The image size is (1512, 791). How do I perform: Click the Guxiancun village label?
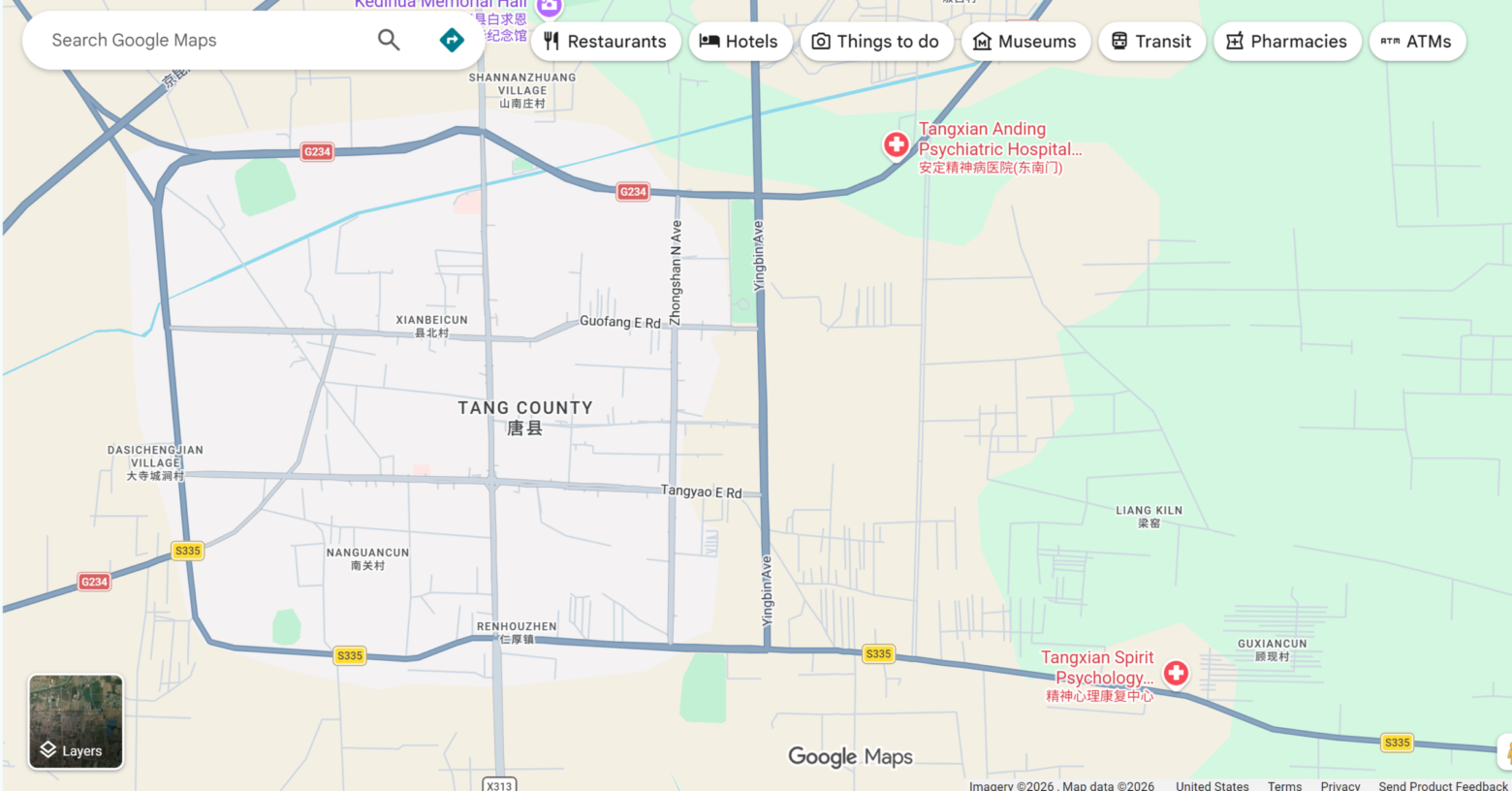[x=1272, y=649]
